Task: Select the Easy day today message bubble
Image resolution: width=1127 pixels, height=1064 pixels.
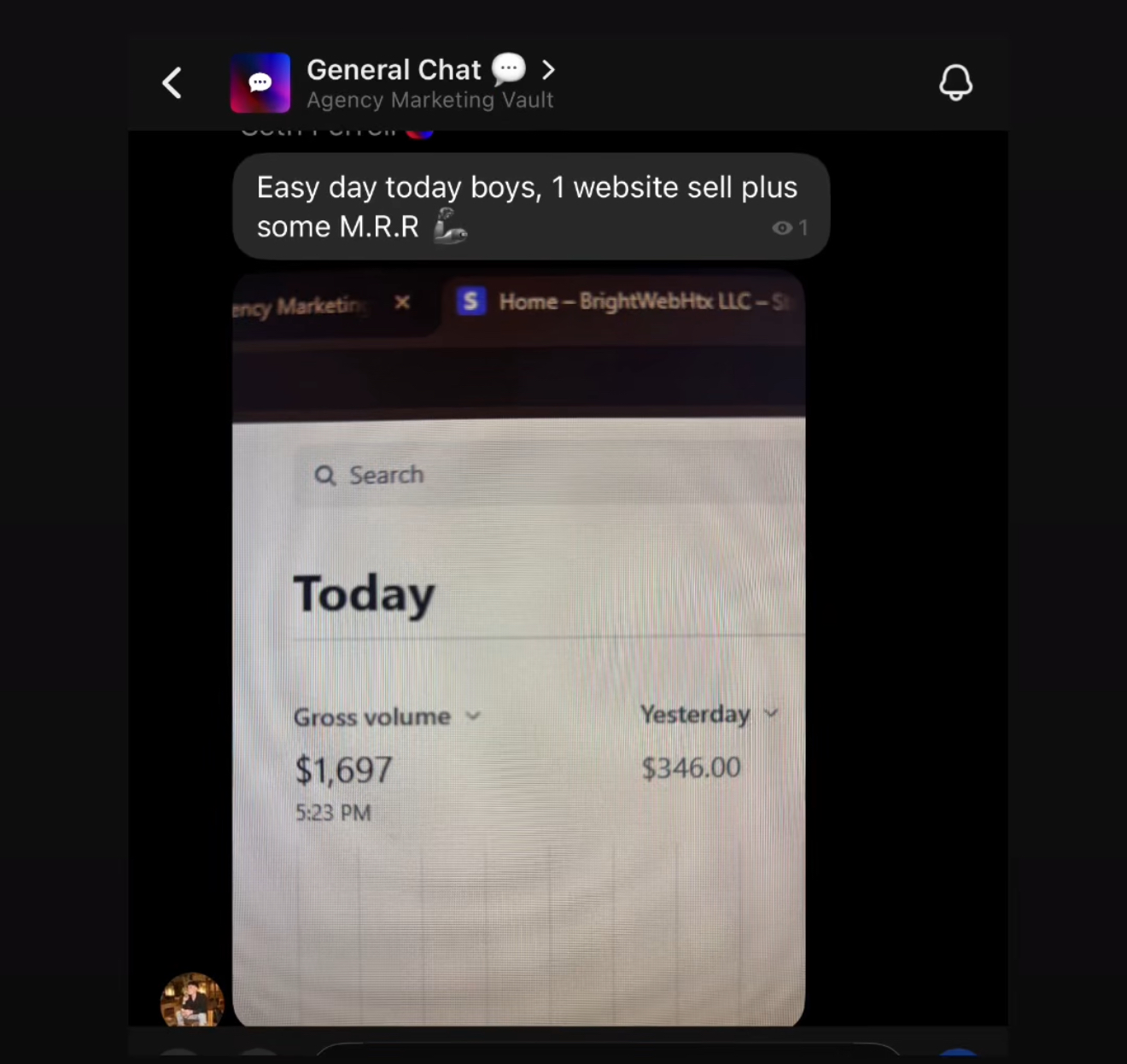Action: (531, 207)
